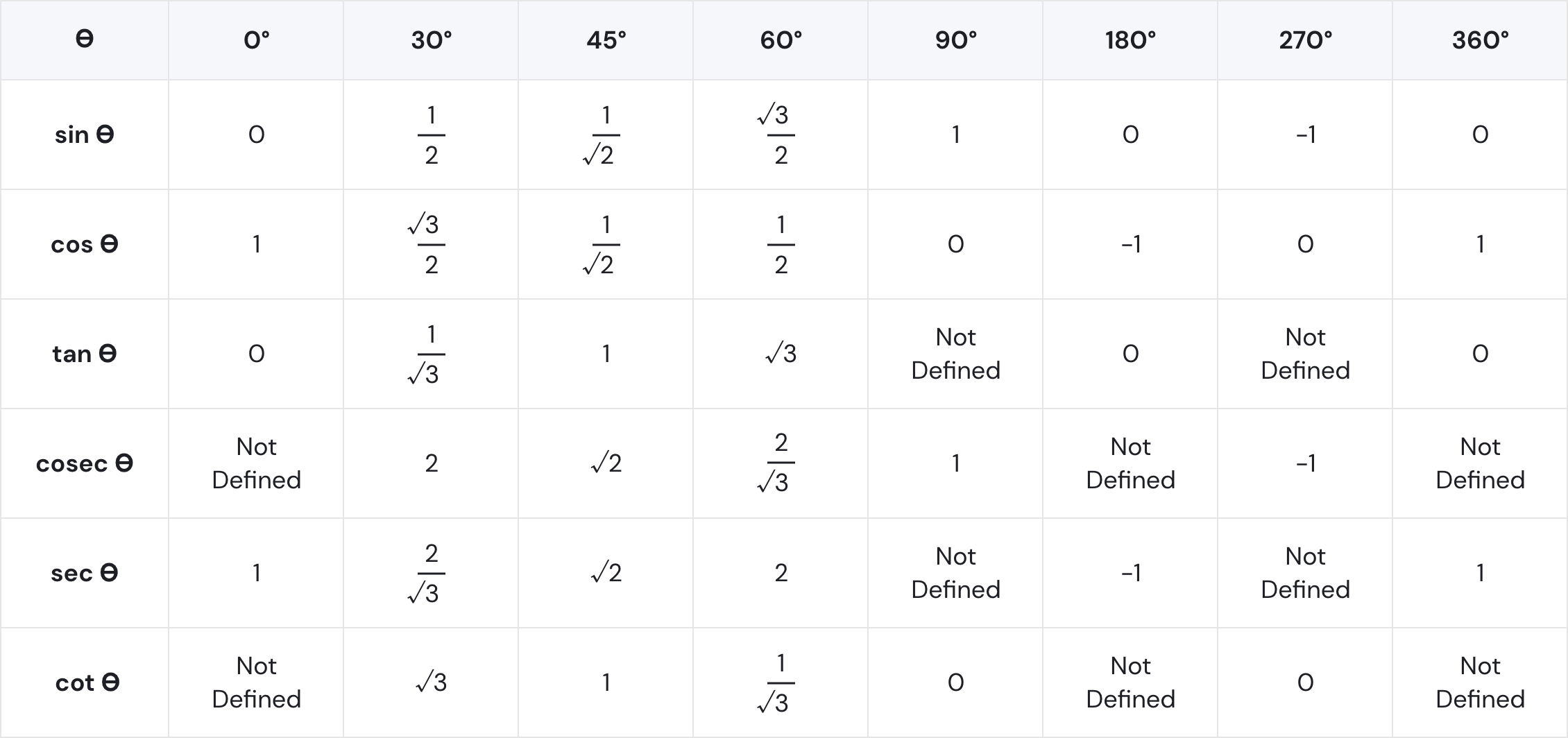The height and width of the screenshot is (738, 1568).
Task: Click the cosec 60° value 2/√3
Action: point(781,463)
